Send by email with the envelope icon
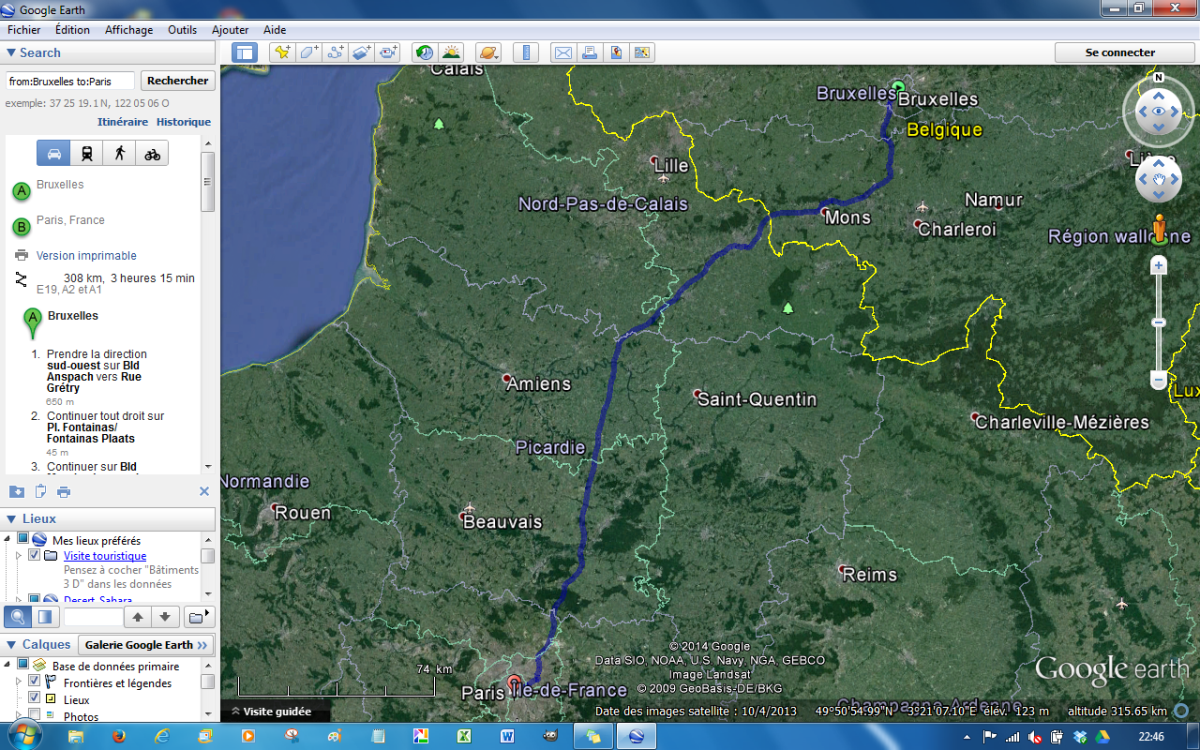The width and height of the screenshot is (1200, 750). click(563, 53)
